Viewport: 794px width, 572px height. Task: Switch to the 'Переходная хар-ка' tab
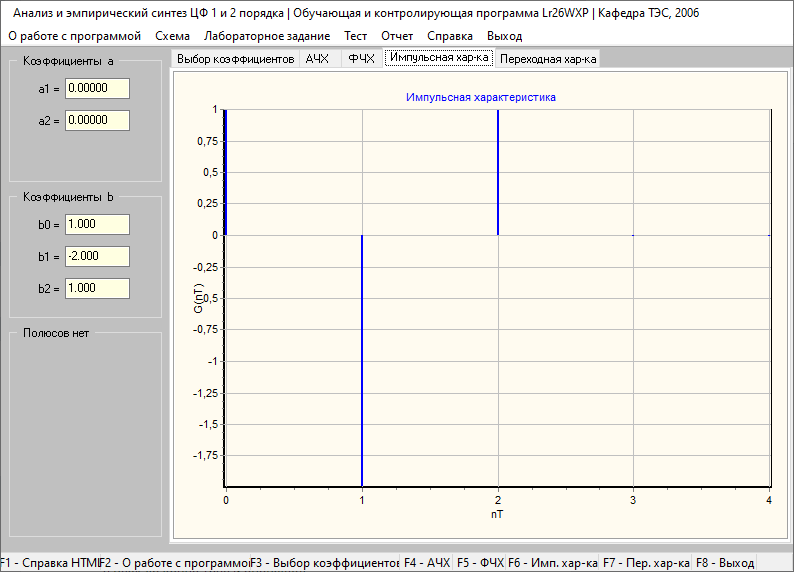coord(548,59)
